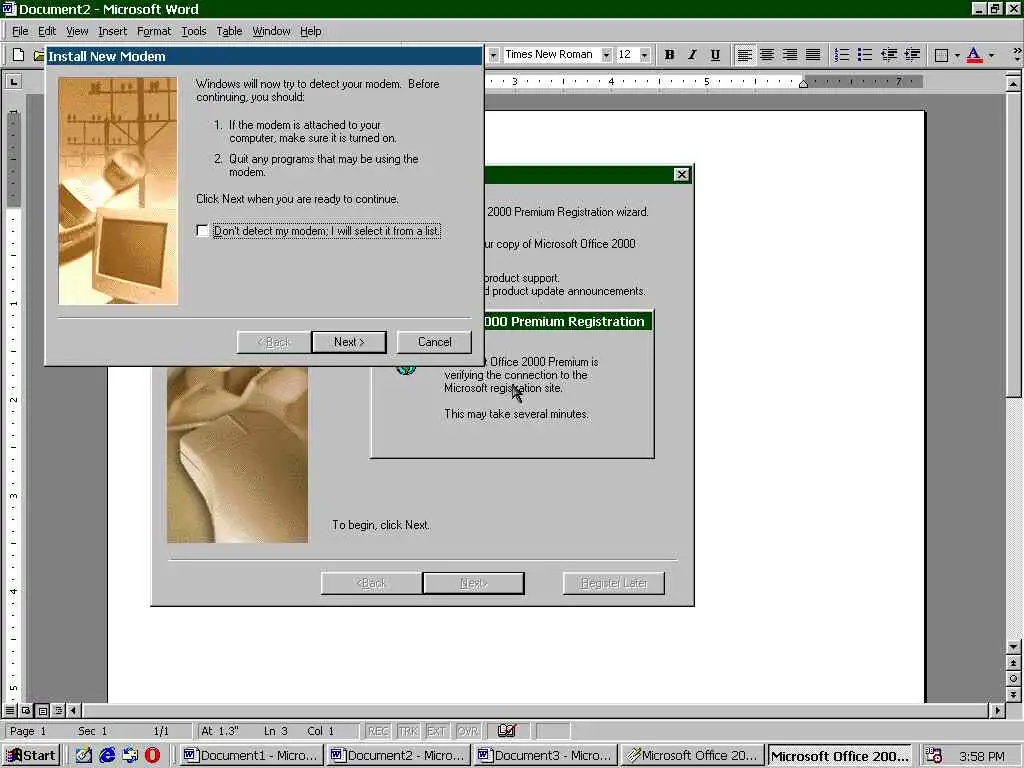The width and height of the screenshot is (1024, 768).
Task: Center align text in Word
Action: coord(767,55)
